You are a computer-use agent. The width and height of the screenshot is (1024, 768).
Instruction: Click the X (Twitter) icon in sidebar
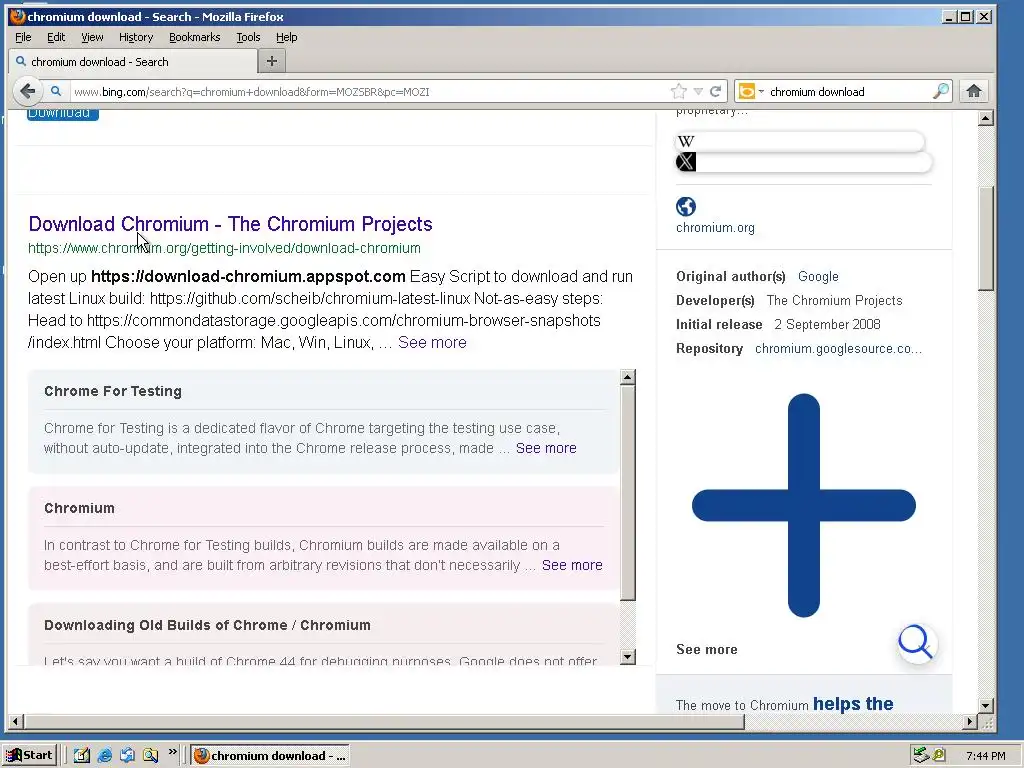(686, 162)
